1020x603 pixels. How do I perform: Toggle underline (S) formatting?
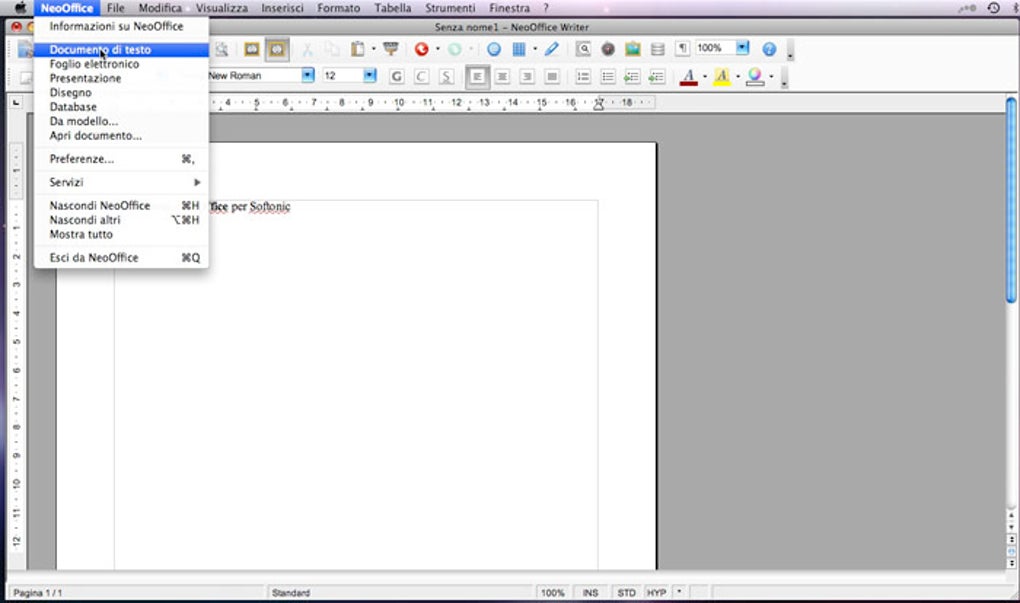(x=446, y=77)
